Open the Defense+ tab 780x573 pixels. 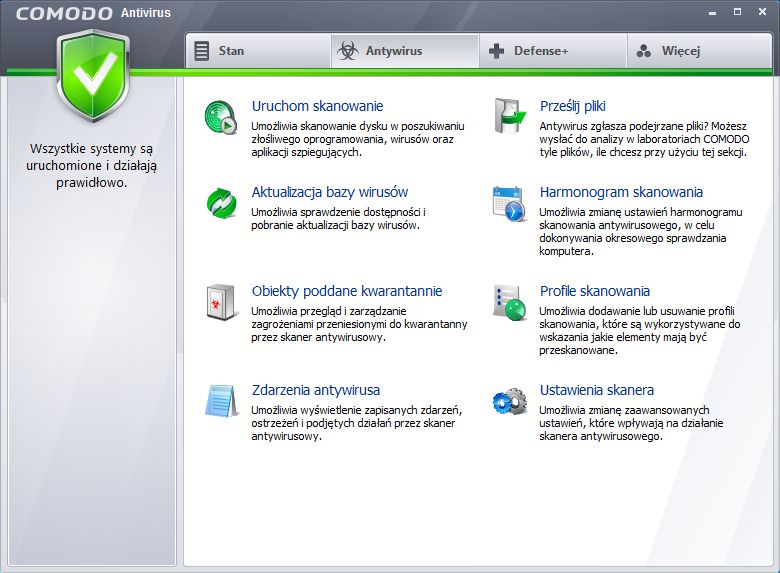(x=553, y=51)
